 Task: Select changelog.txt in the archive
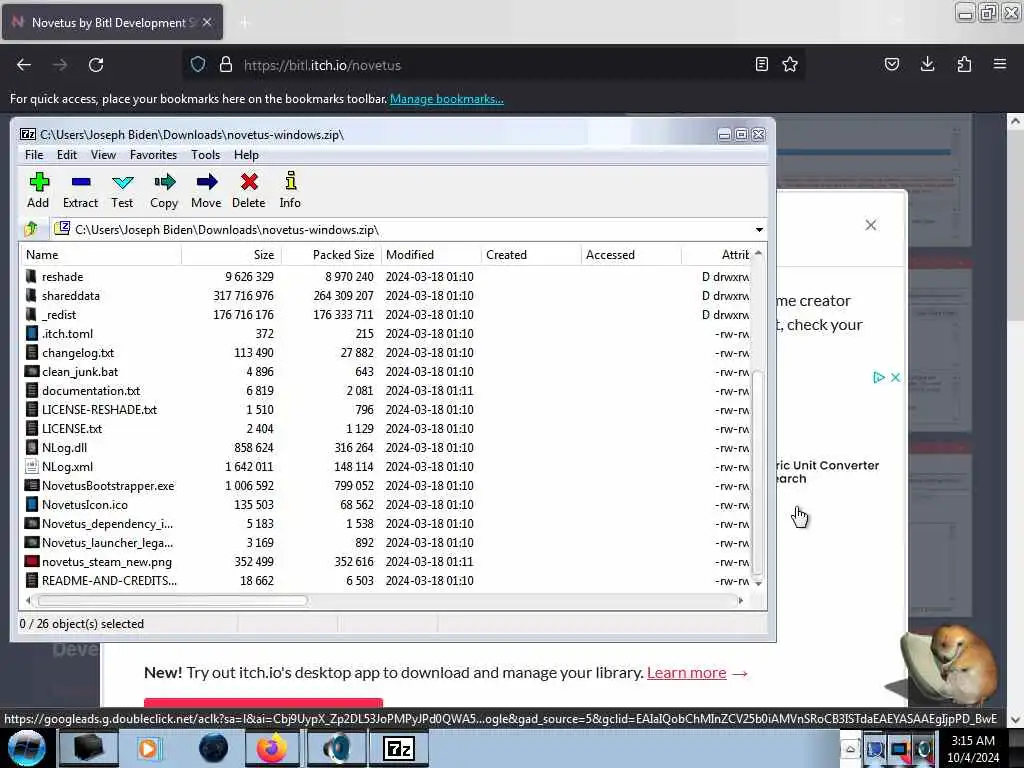coord(78,353)
